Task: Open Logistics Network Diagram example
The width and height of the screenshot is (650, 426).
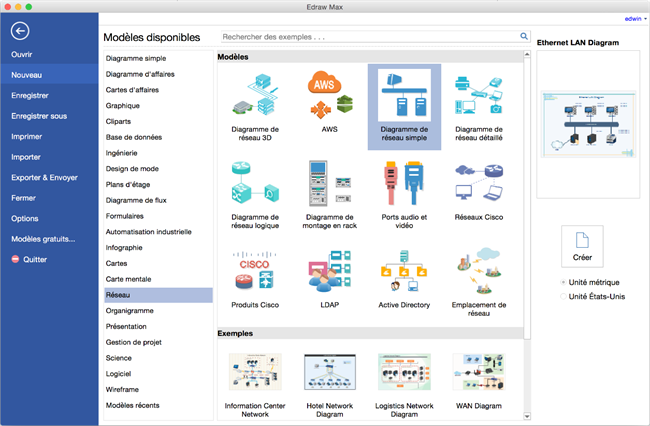Action: pos(404,372)
